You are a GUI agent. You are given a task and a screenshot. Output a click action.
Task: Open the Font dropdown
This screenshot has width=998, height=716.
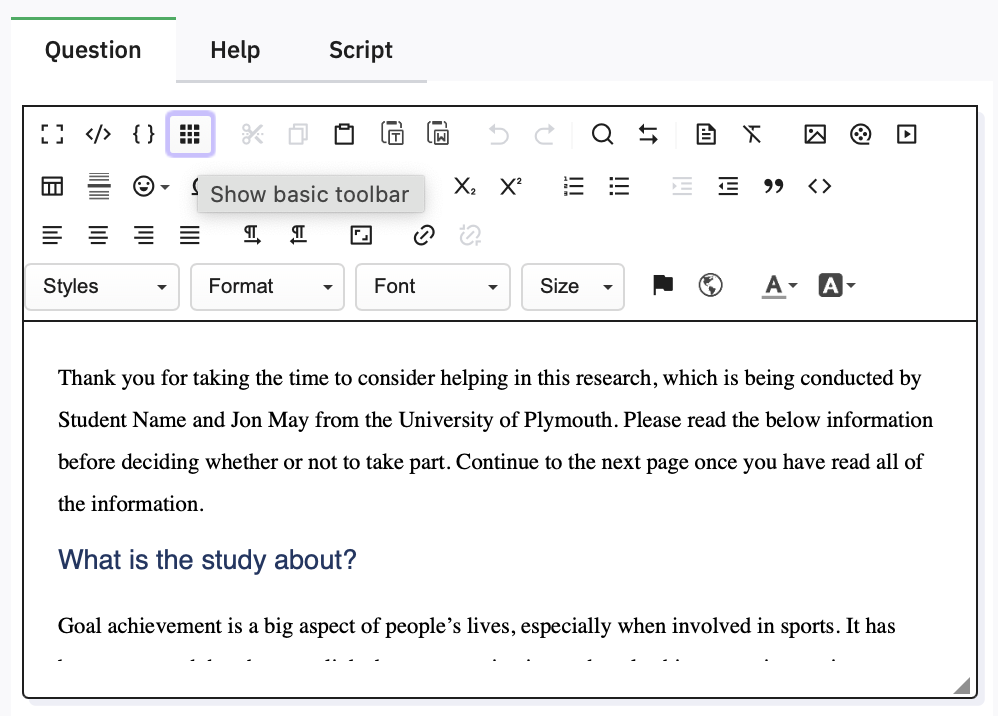click(x=433, y=287)
